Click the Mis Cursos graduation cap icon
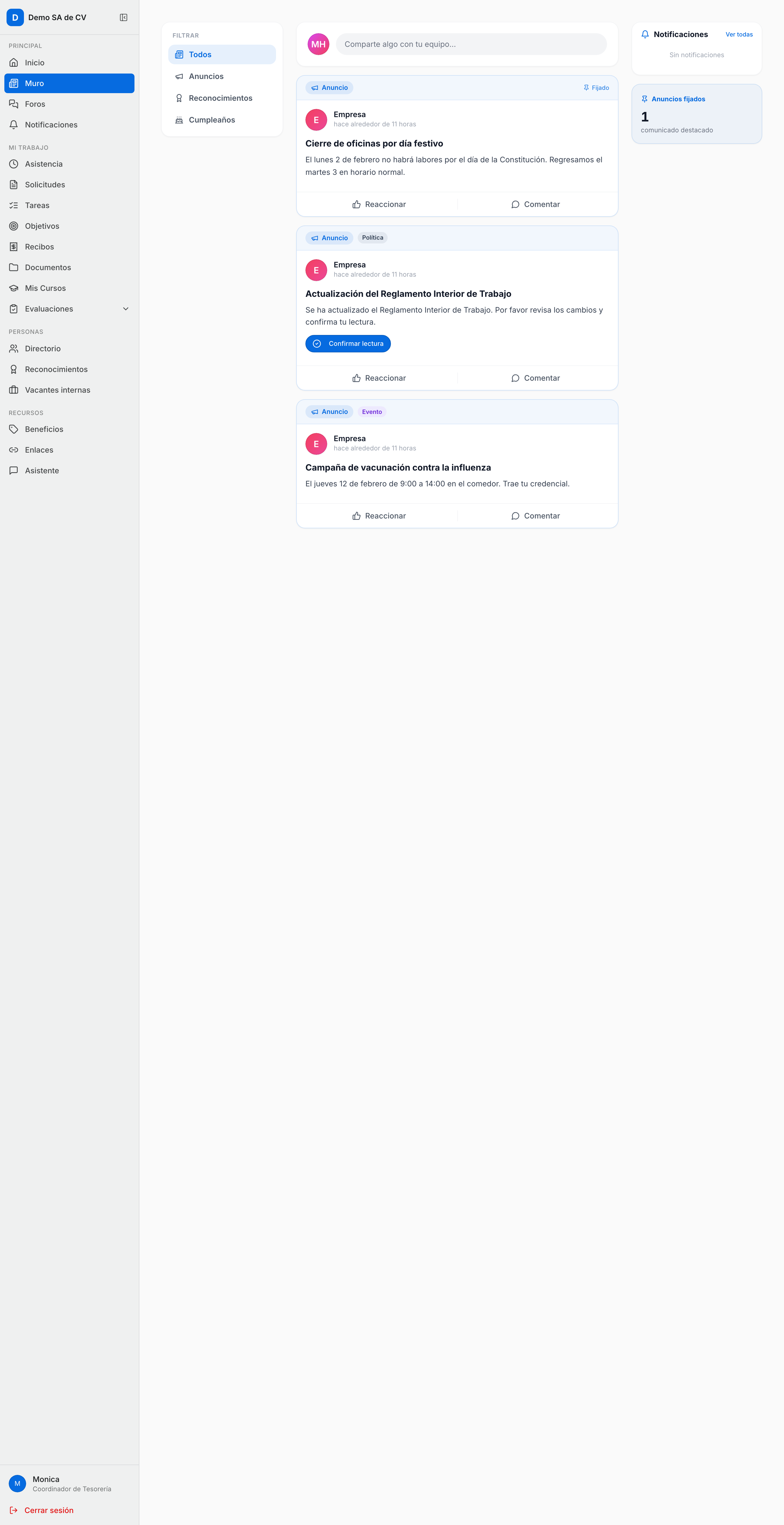Screen dimensions: 784x1525 pos(14,288)
